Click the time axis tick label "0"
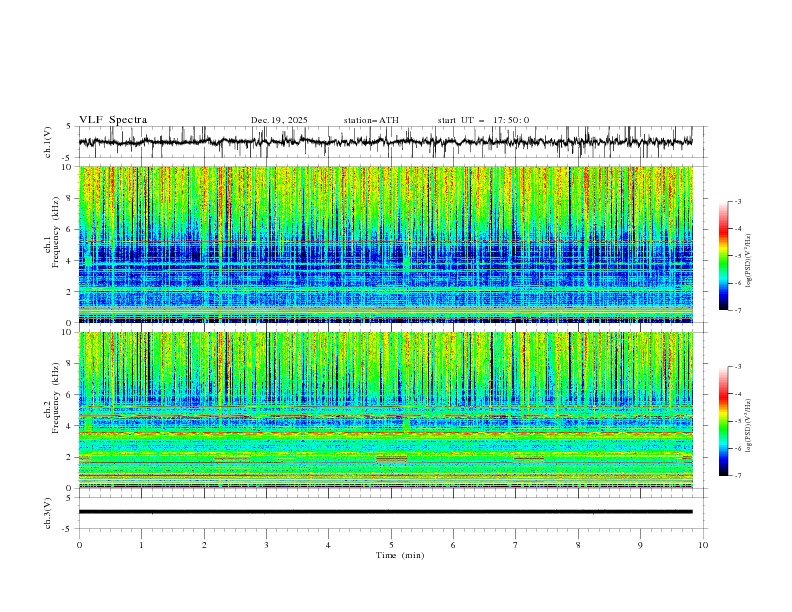 pyautogui.click(x=79, y=545)
